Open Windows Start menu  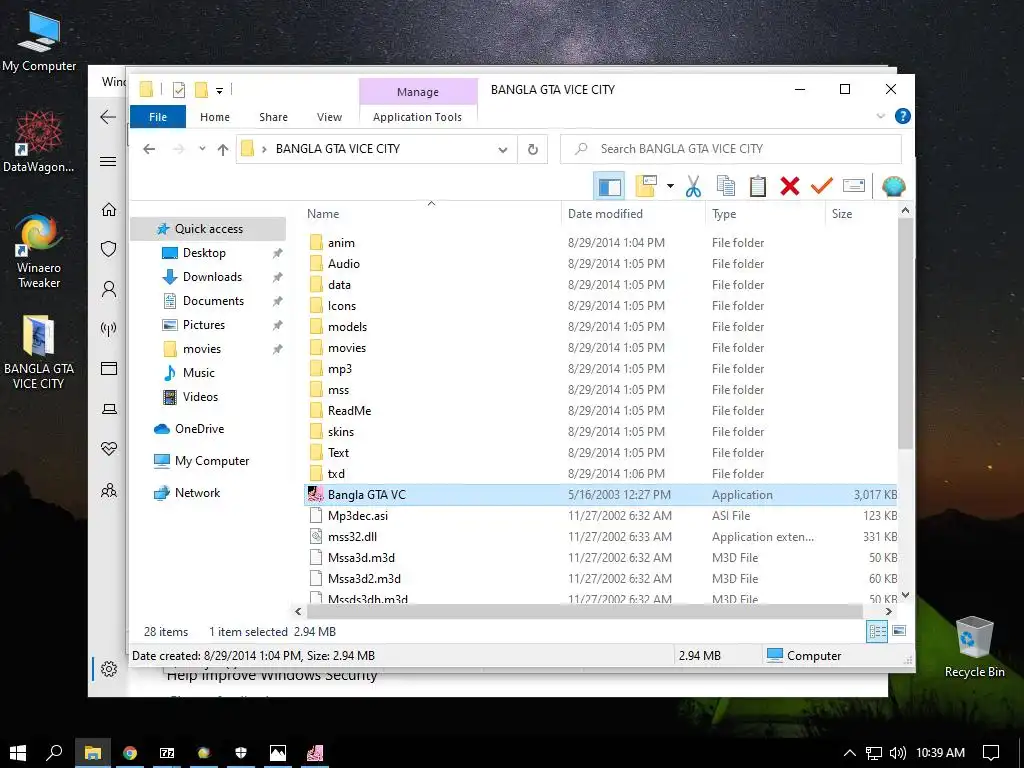[x=18, y=752]
